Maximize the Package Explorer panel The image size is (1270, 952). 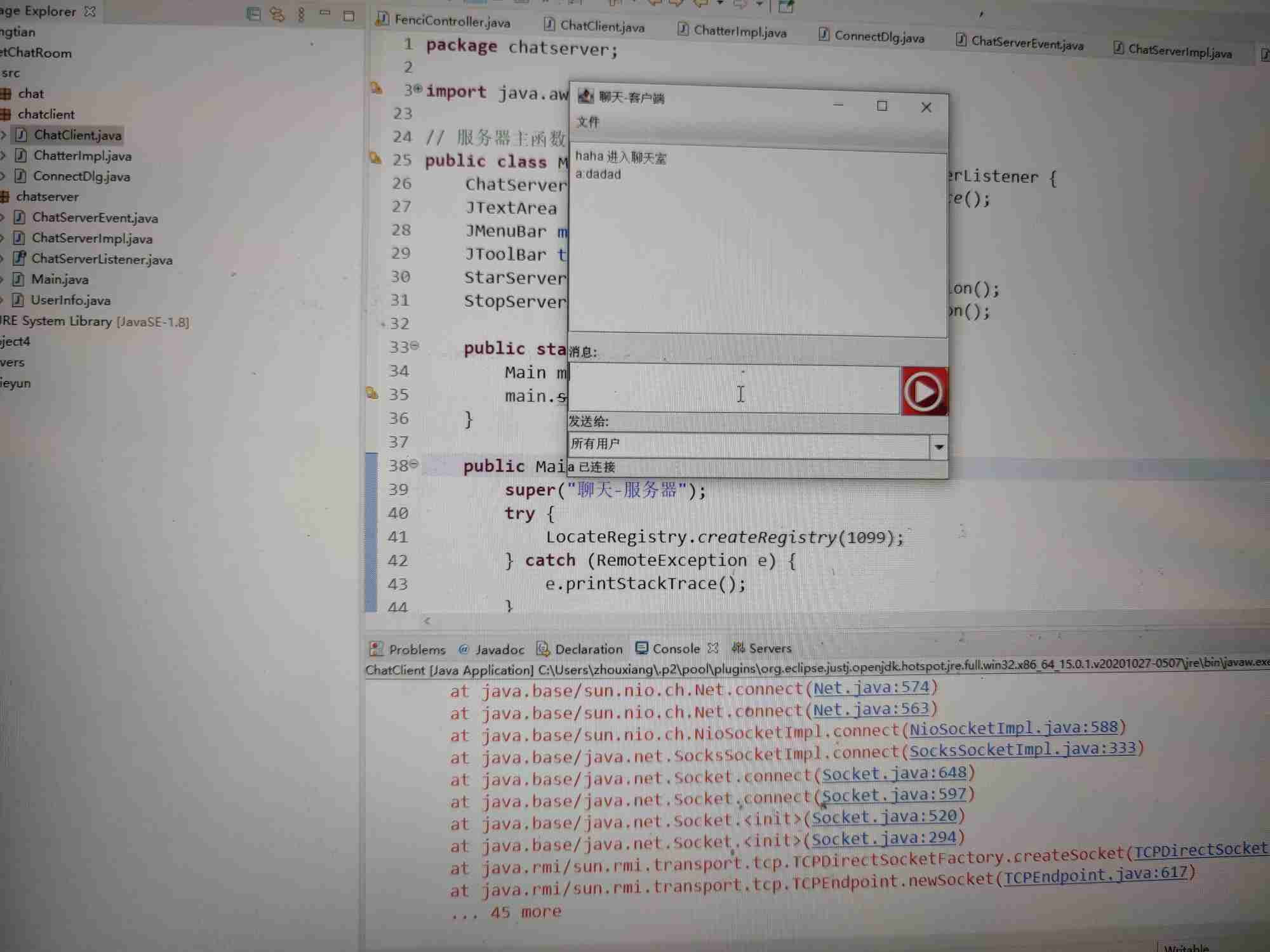[349, 15]
